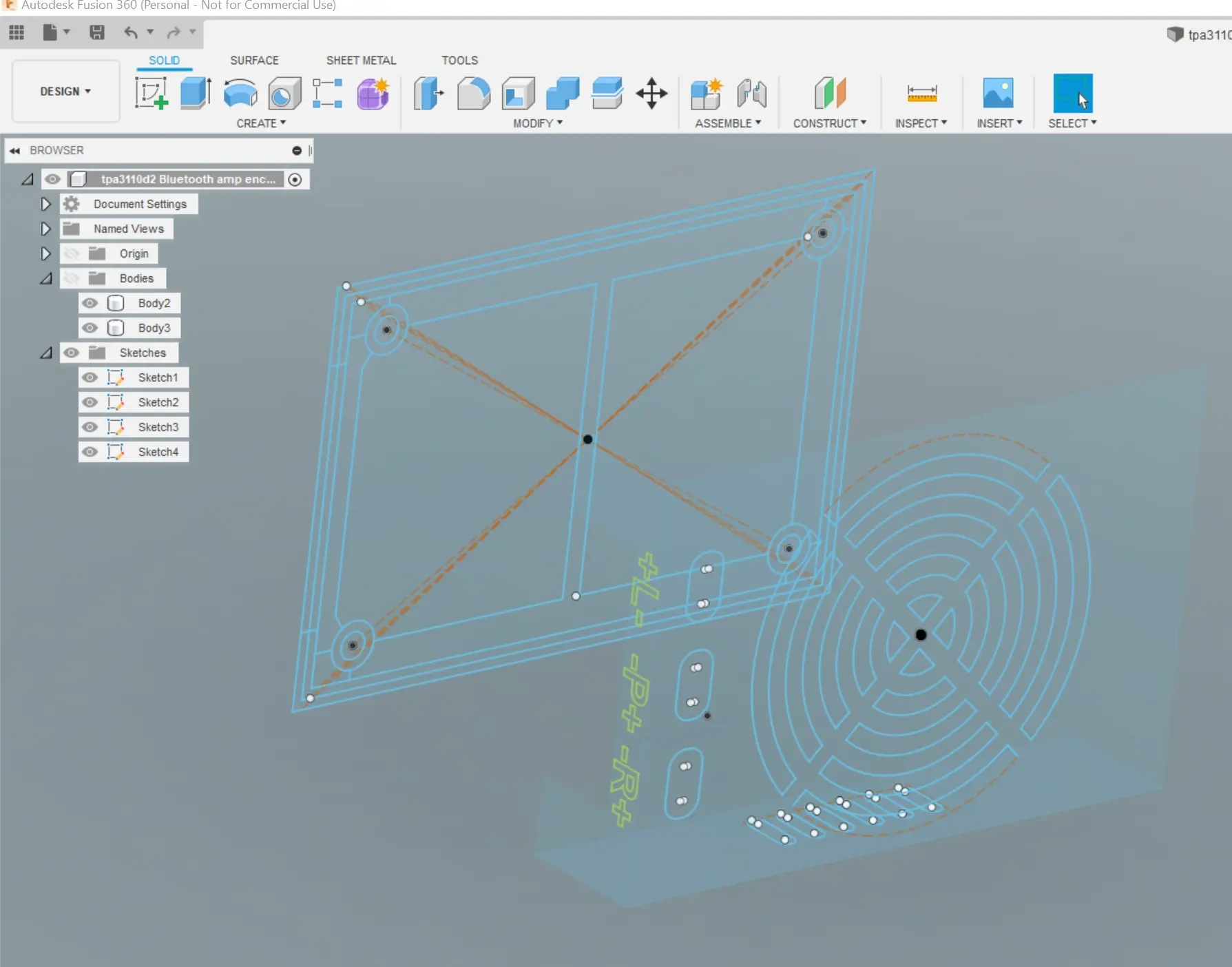Open the INSERT dropdown menu

tap(999, 123)
